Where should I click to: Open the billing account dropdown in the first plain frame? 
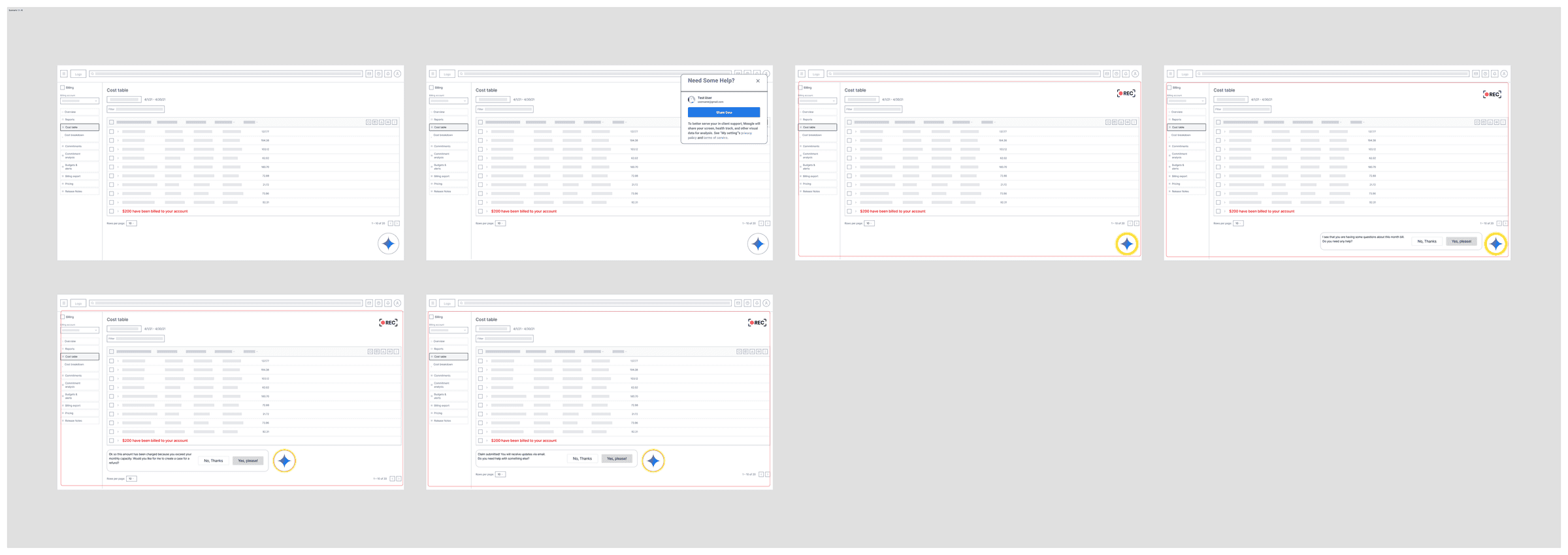tap(80, 101)
